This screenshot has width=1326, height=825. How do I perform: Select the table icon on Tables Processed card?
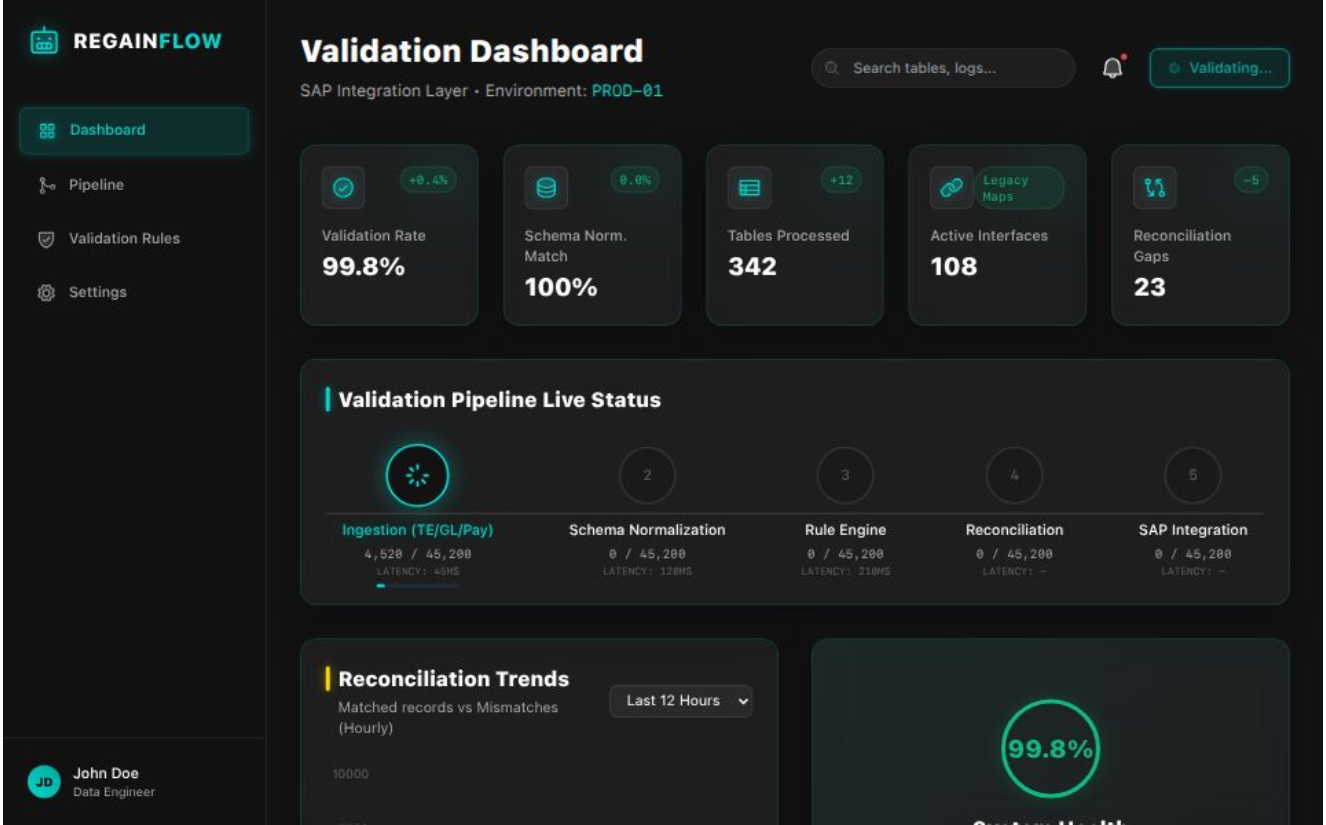[749, 187]
